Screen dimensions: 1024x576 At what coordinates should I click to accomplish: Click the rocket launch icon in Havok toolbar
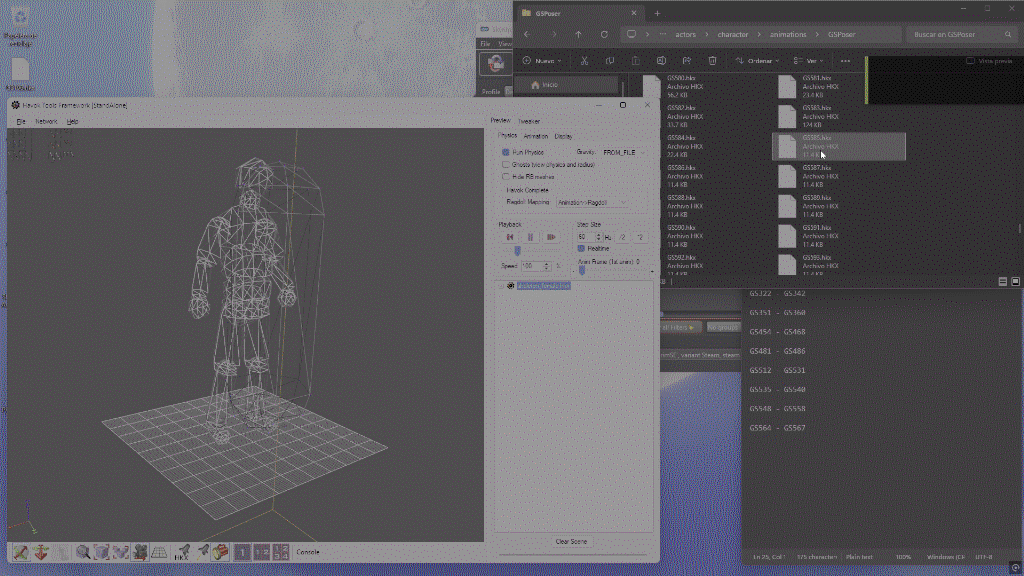tap(203, 552)
